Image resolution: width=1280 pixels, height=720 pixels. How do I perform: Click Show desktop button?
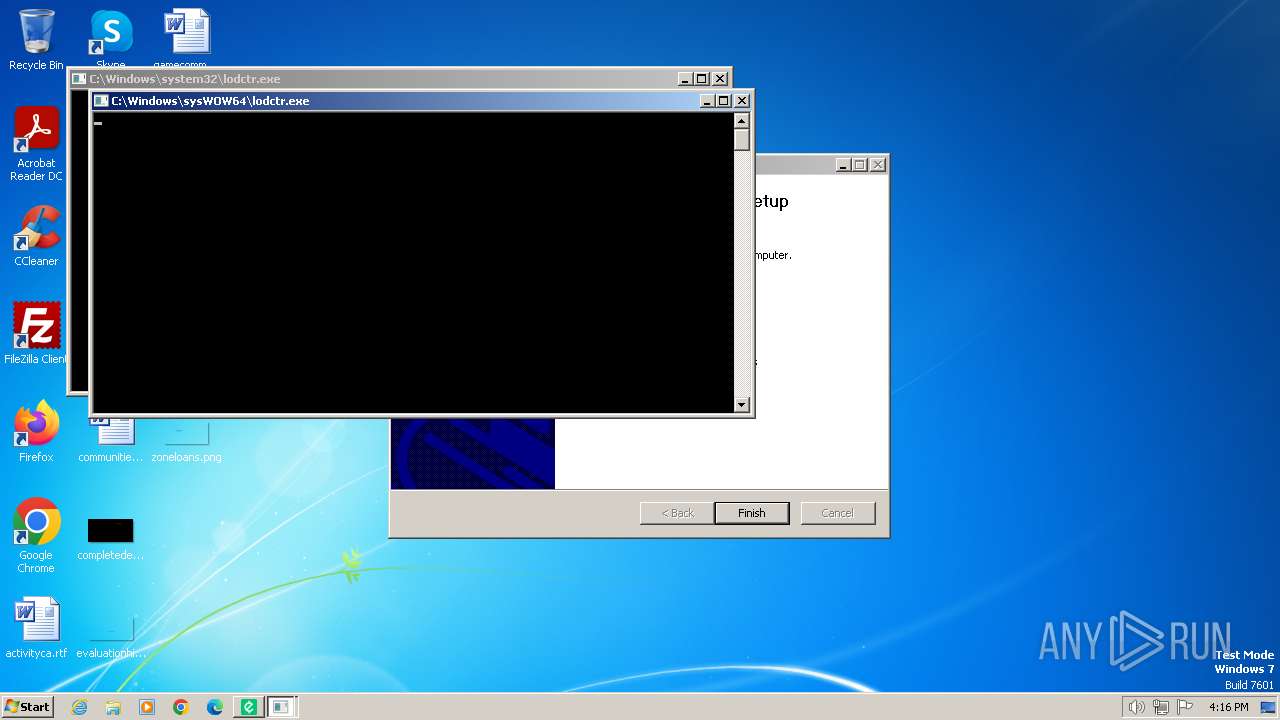pos(1268,707)
